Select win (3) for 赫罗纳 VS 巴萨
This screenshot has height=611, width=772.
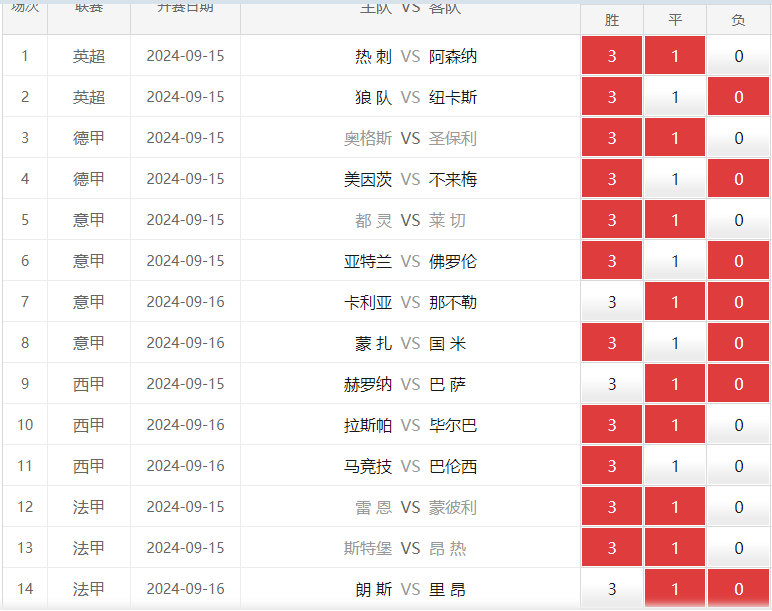tap(611, 384)
